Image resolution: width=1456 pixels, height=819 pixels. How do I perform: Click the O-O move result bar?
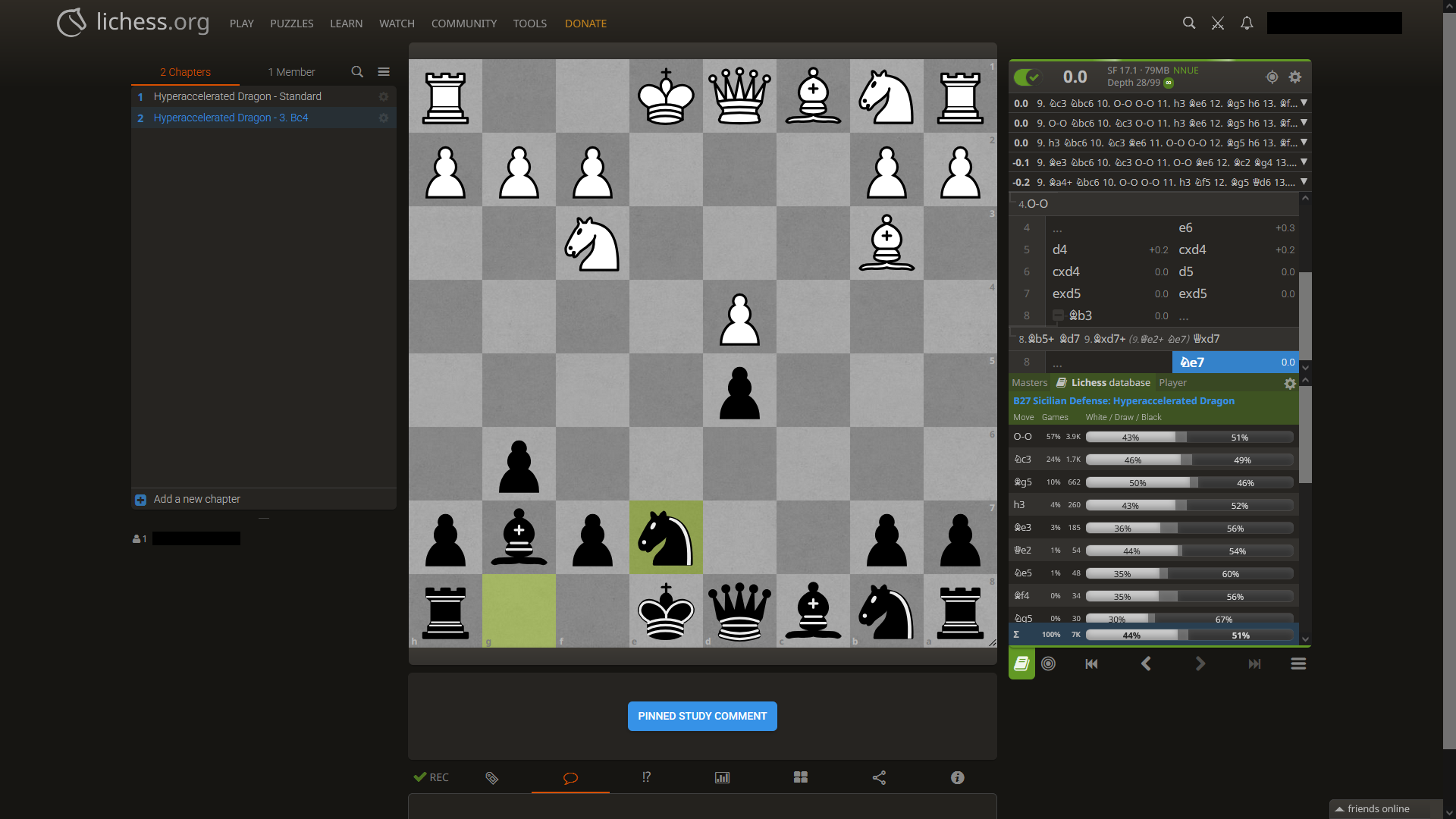(x=1189, y=437)
